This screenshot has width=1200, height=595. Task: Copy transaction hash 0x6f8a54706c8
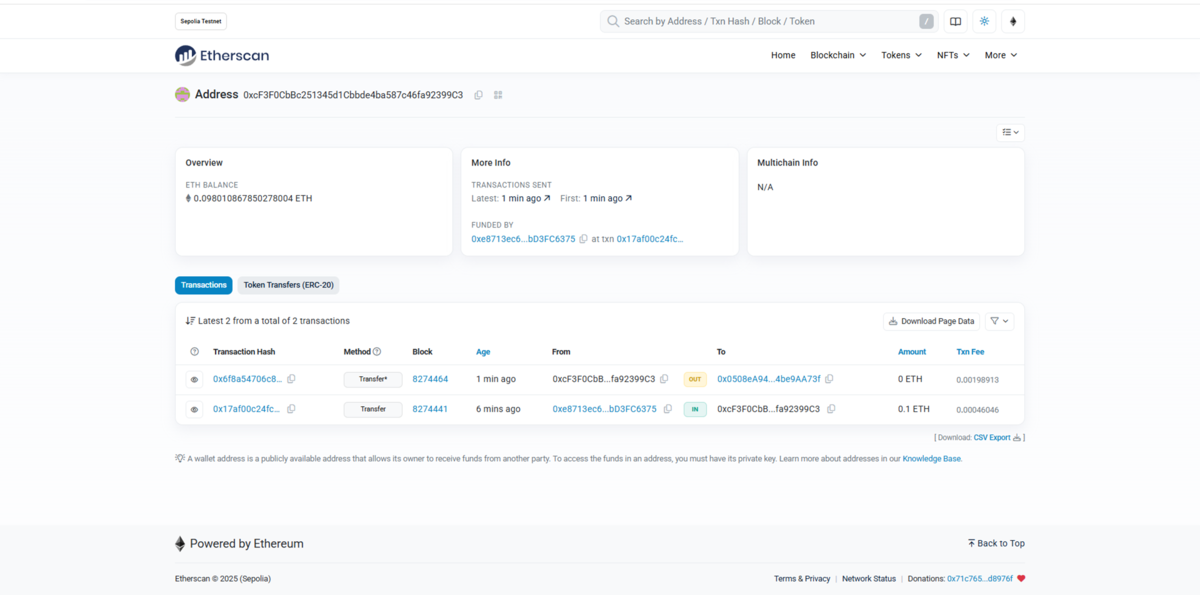291,379
